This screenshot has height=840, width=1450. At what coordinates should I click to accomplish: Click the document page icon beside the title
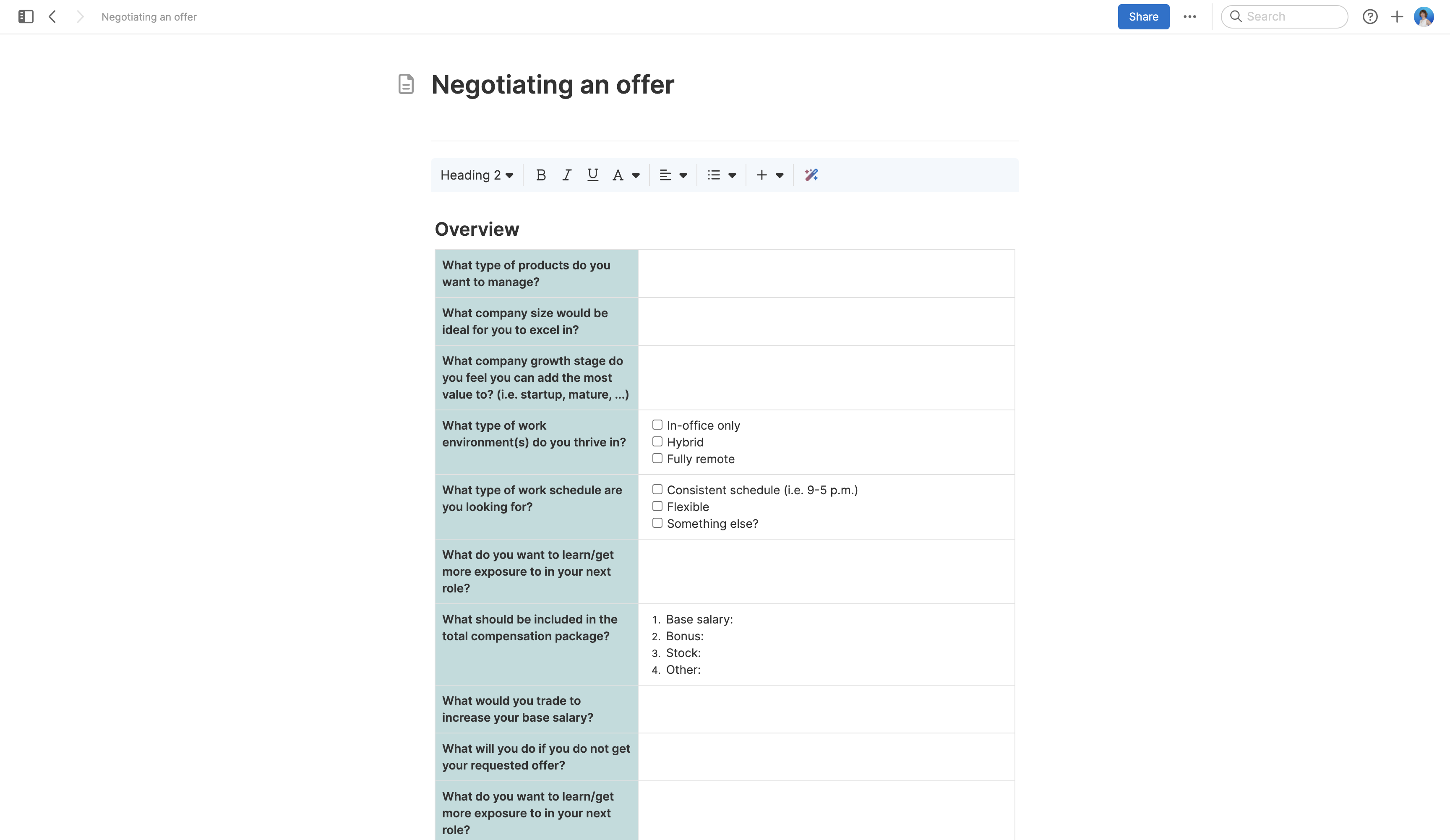pos(407,85)
